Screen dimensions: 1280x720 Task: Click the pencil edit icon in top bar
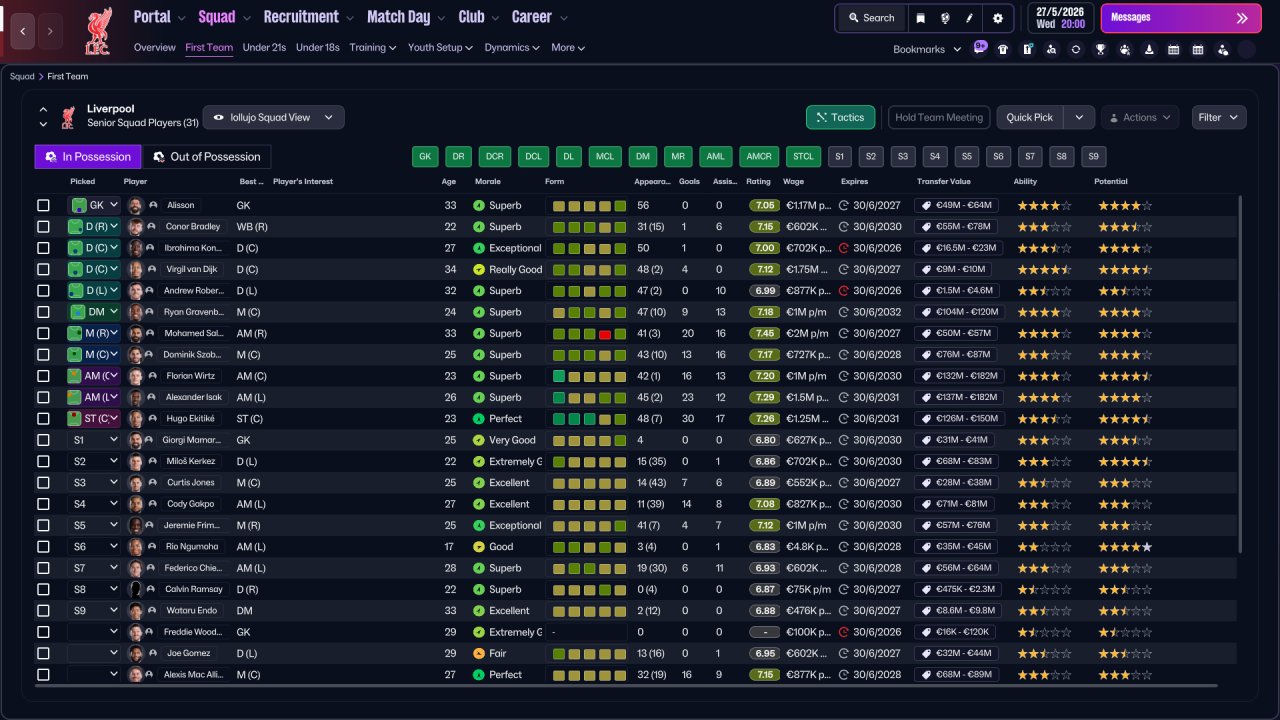pyautogui.click(x=969, y=18)
